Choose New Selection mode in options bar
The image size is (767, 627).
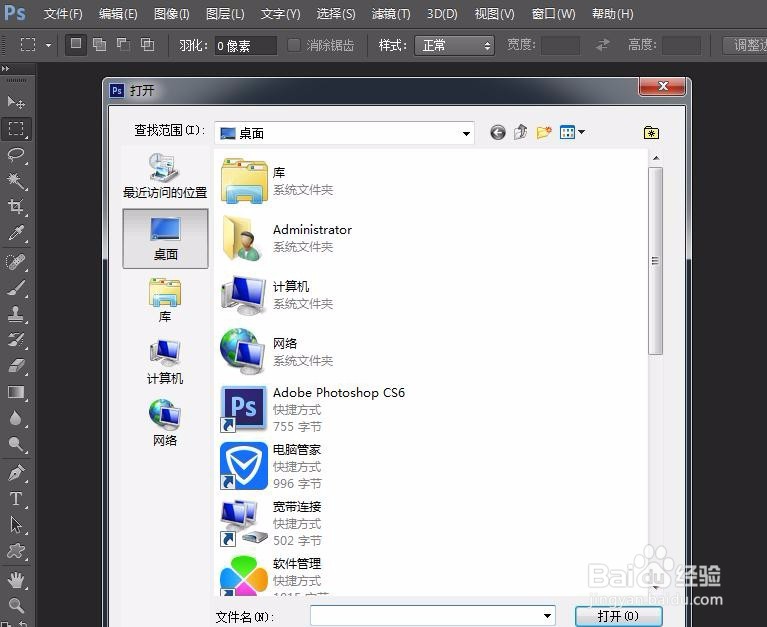tap(76, 45)
